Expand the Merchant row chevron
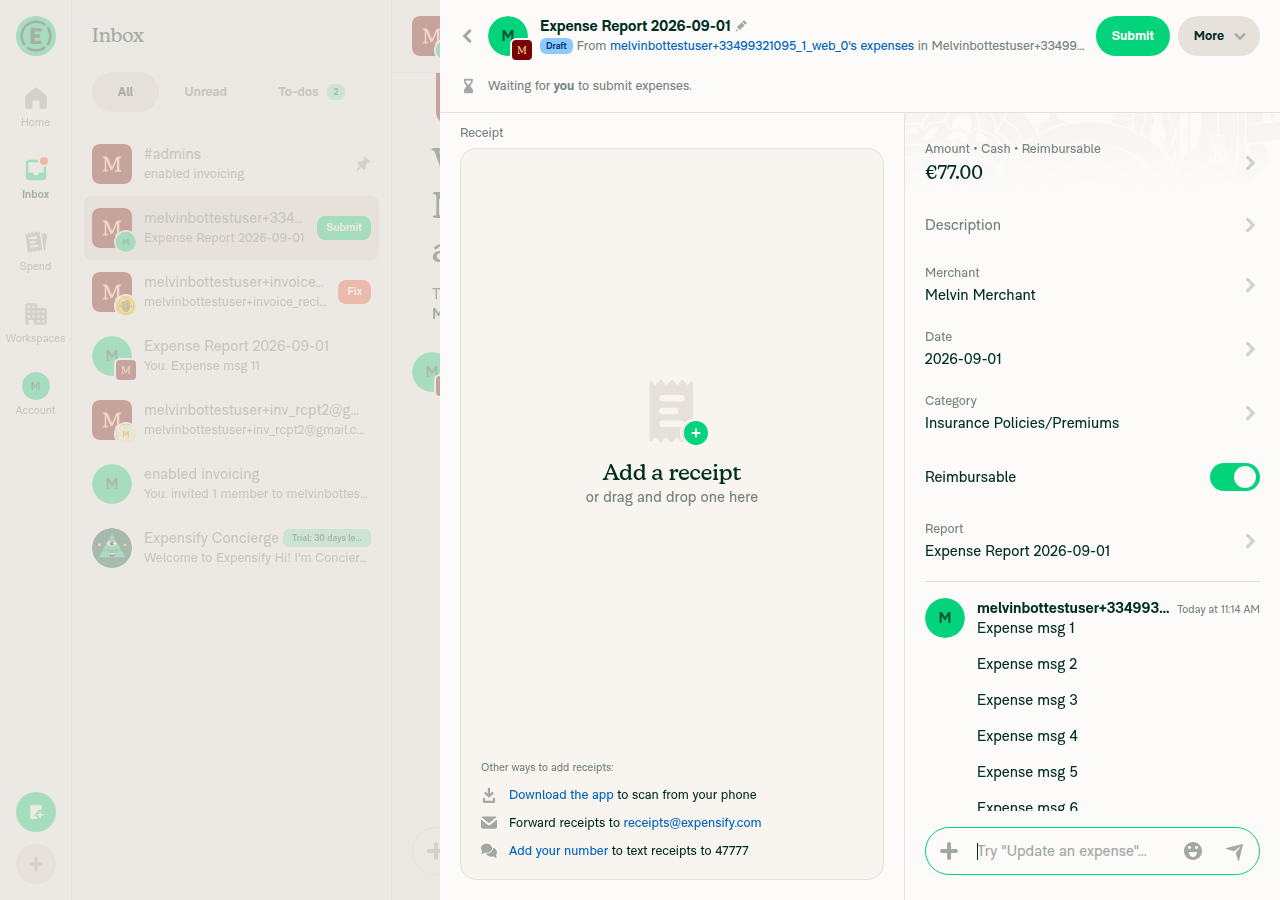The height and width of the screenshot is (900, 1280). click(x=1250, y=285)
